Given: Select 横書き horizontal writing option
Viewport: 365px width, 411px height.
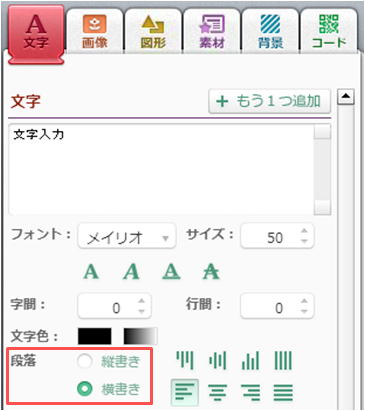Looking at the screenshot, I should coord(85,389).
